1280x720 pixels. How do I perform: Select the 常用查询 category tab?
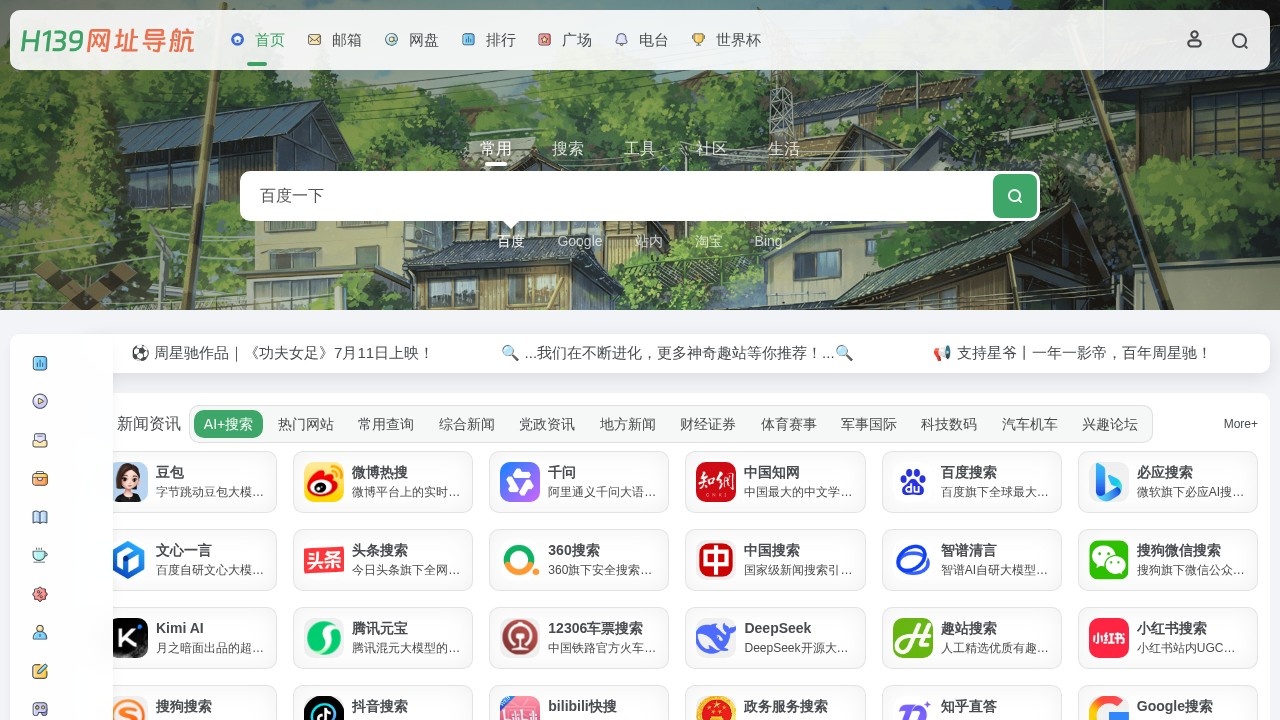click(x=386, y=424)
